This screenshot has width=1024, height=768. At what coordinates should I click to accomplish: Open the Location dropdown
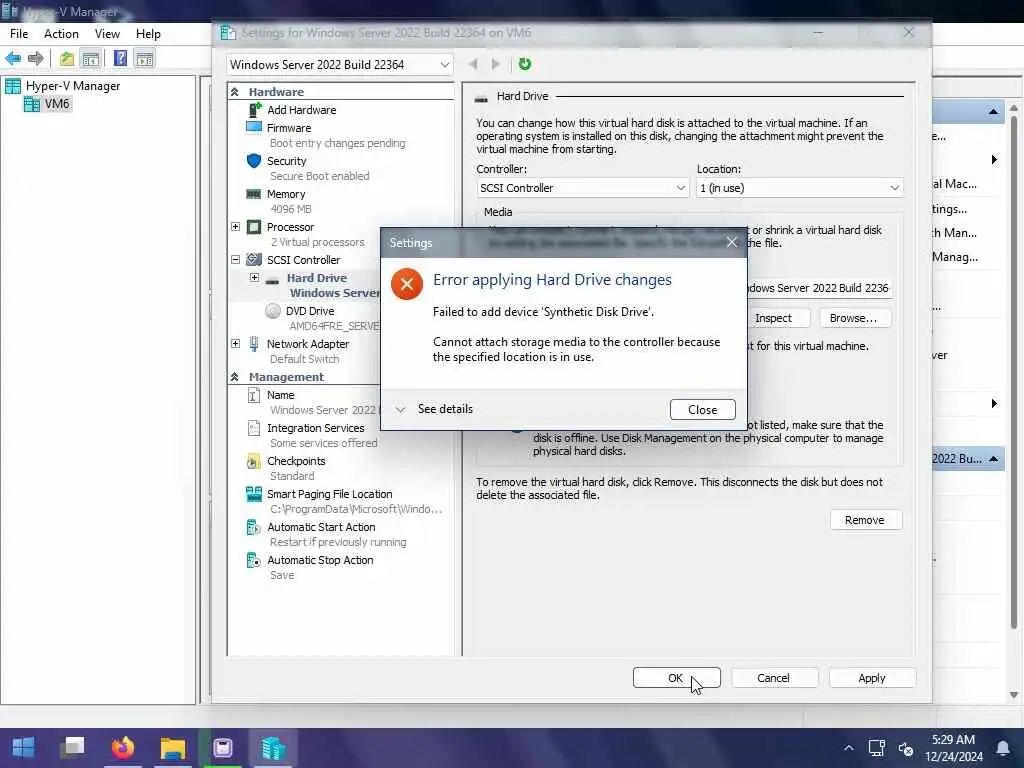click(799, 188)
